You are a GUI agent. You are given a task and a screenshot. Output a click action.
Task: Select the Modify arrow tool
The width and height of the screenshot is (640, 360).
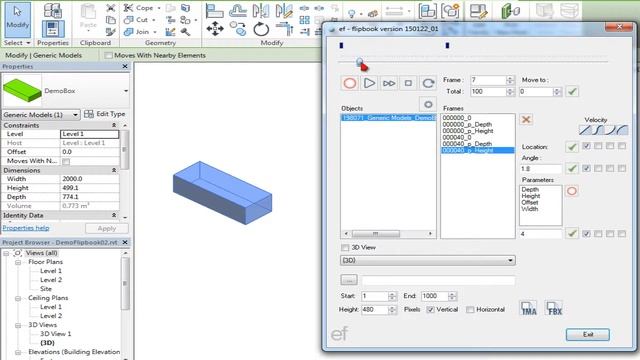click(x=18, y=20)
